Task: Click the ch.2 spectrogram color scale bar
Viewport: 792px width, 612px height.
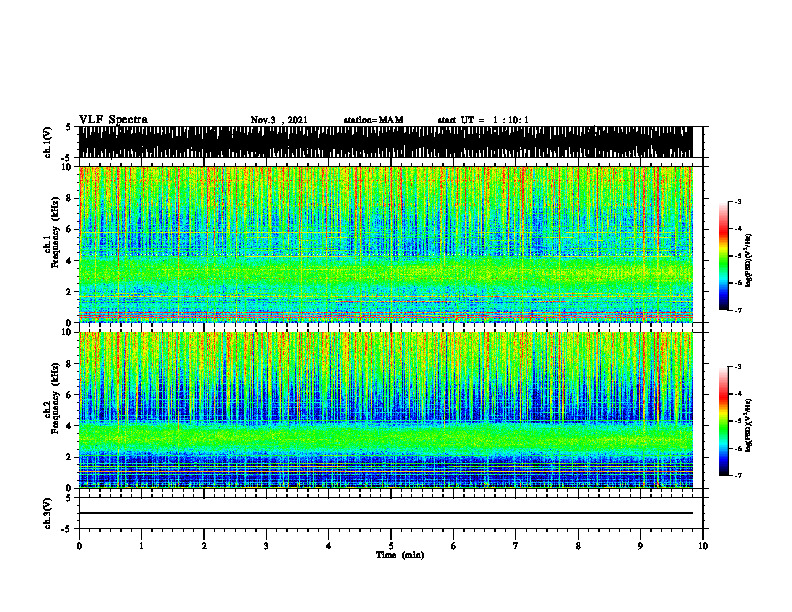Action: pos(723,421)
